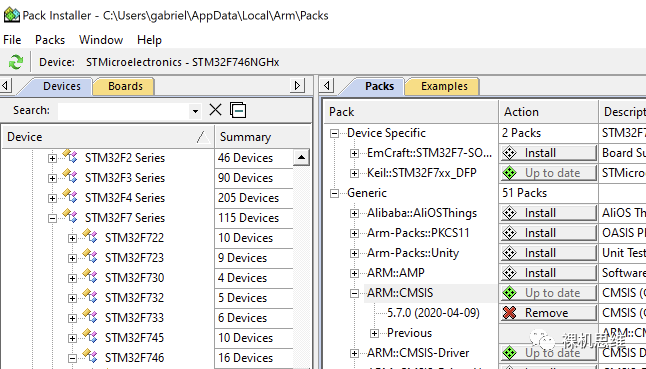This screenshot has height=369, width=646.
Task: Expand EmCraft::STM32F7-SO... pack
Action: point(354,154)
